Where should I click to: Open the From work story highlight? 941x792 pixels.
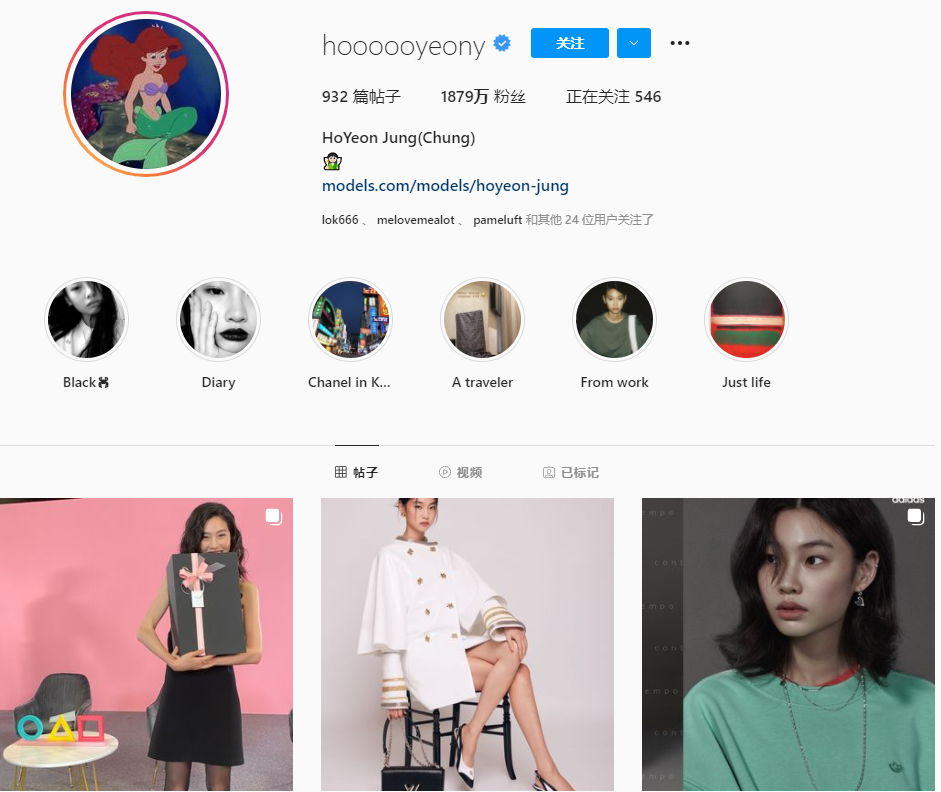615,319
